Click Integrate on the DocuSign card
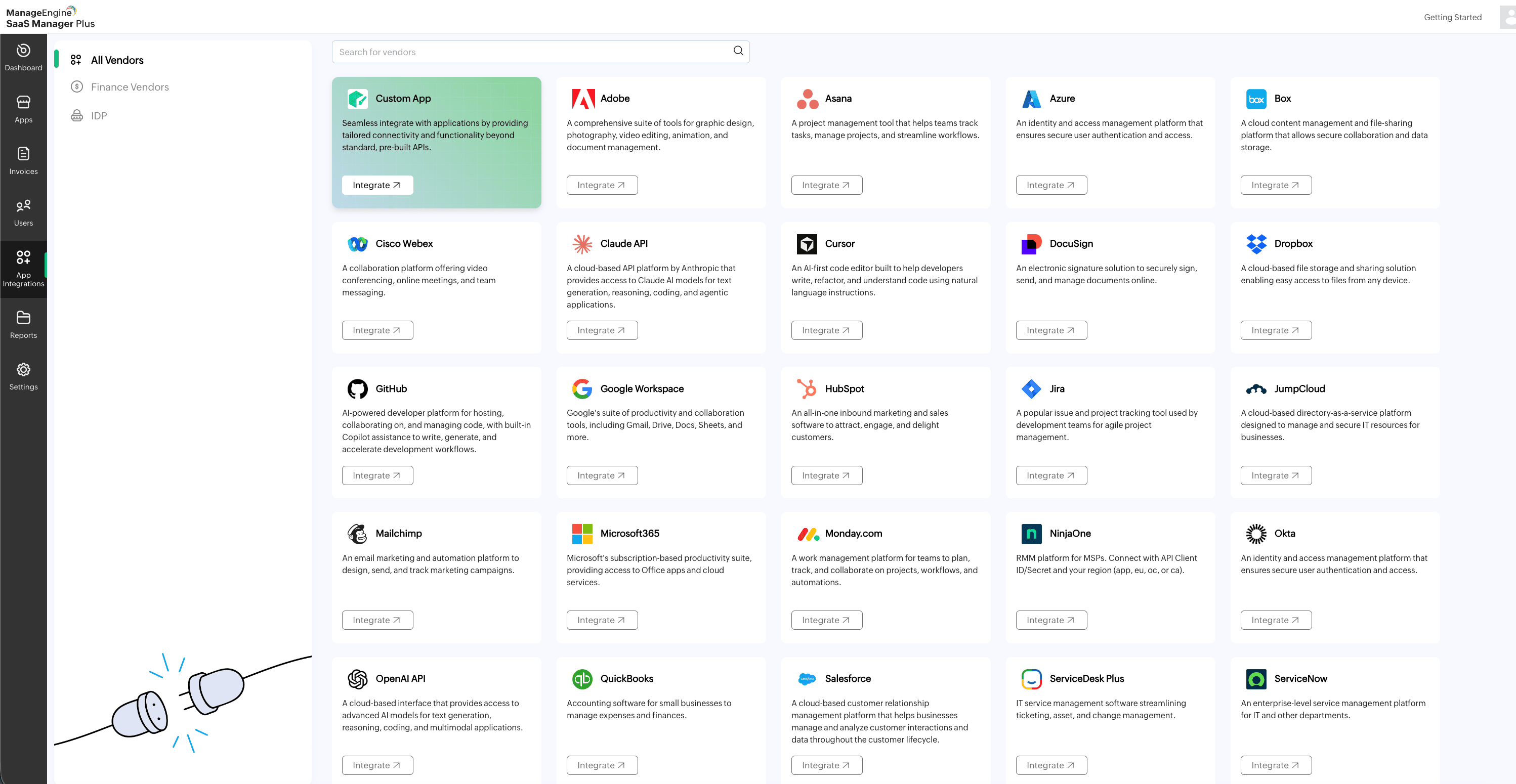Viewport: 1516px width, 784px height. (1051, 330)
